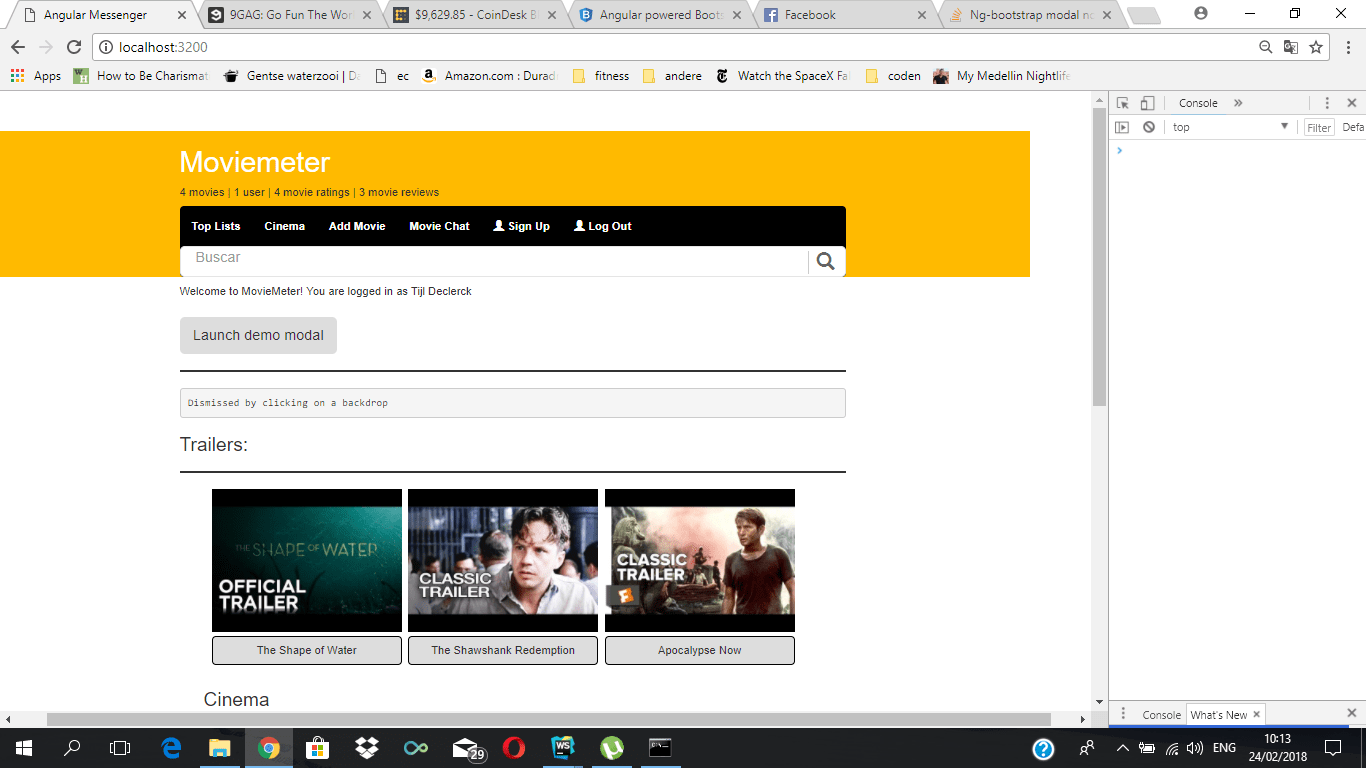Image resolution: width=1366 pixels, height=768 pixels.
Task: Bookmark this page with the star icon
Action: [x=1316, y=47]
